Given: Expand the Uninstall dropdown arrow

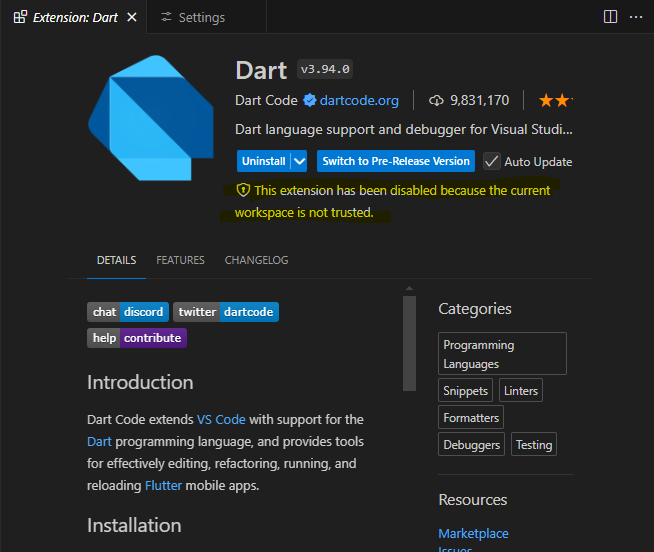Looking at the screenshot, I should pyautogui.click(x=299, y=161).
